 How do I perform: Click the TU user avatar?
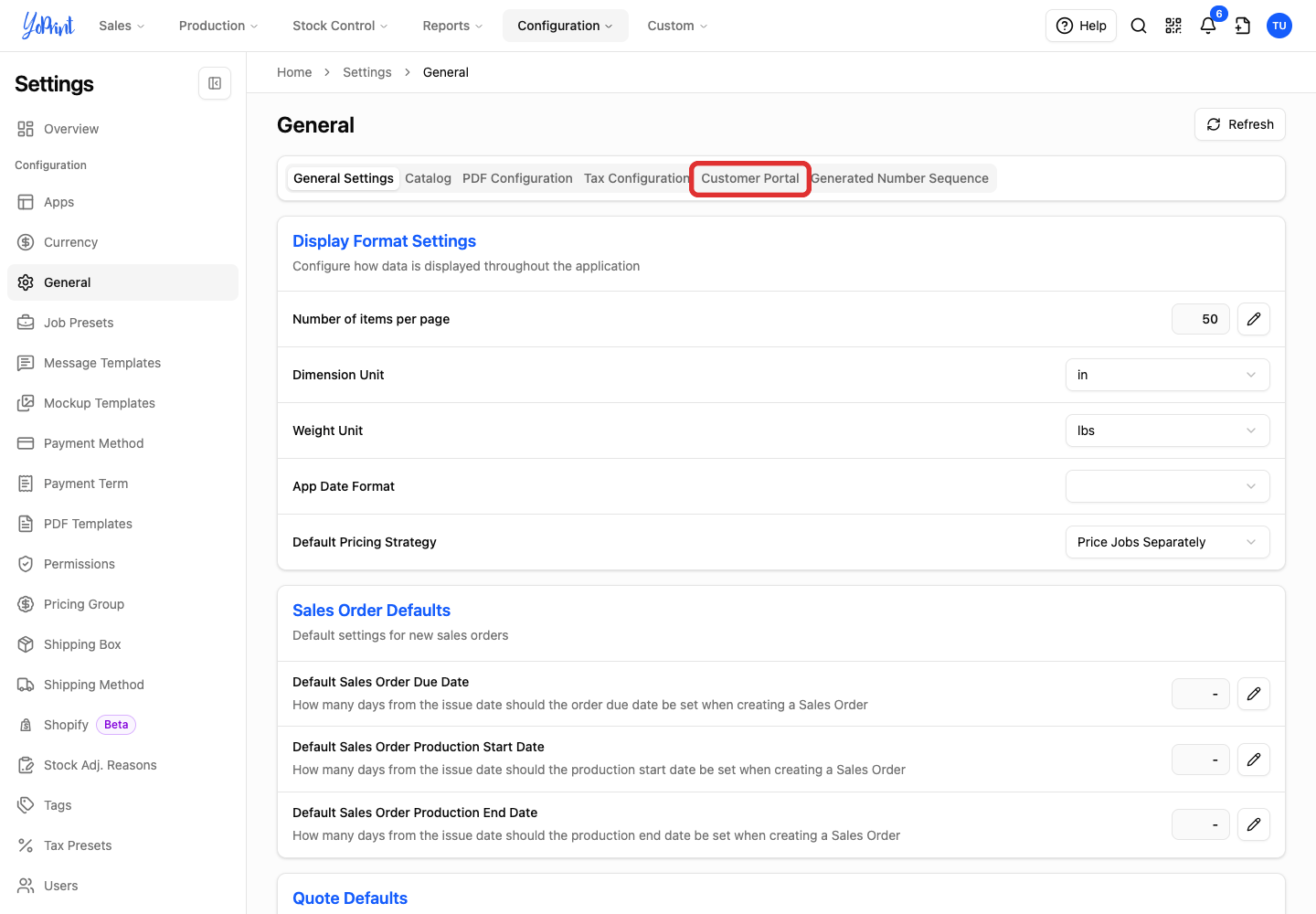pyautogui.click(x=1279, y=26)
